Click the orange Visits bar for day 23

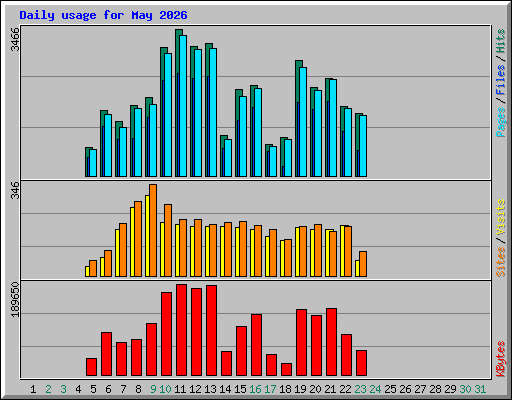click(x=363, y=264)
